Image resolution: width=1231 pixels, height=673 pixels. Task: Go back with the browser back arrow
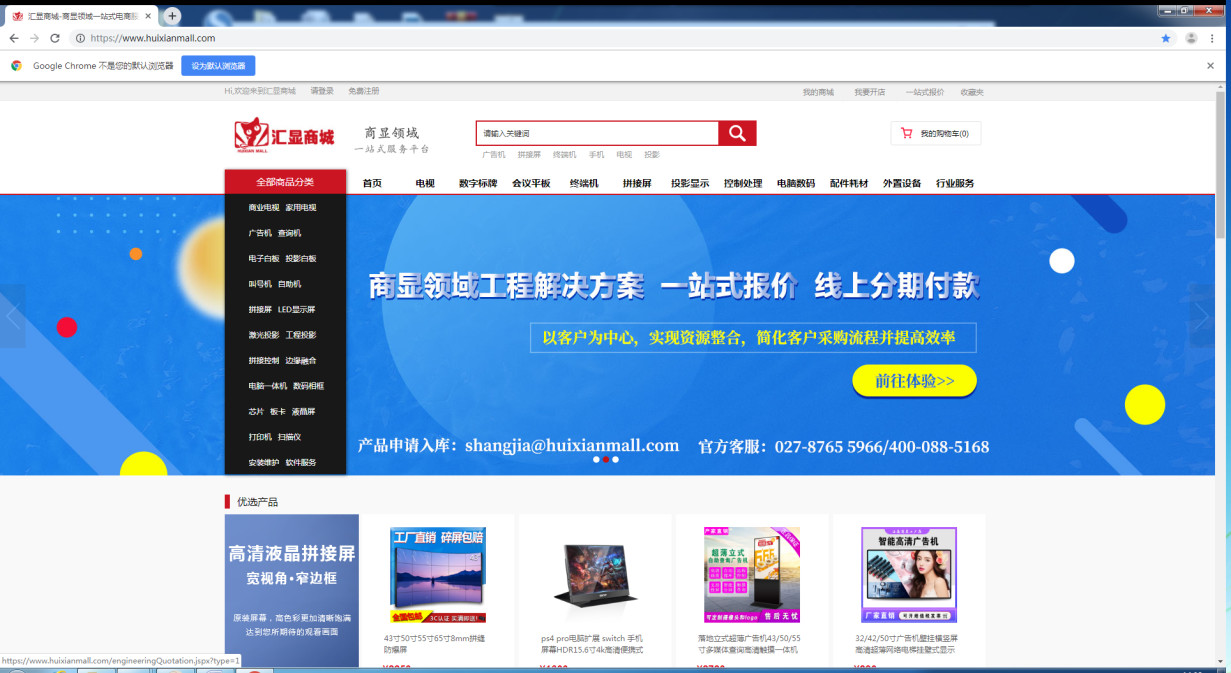pyautogui.click(x=14, y=38)
